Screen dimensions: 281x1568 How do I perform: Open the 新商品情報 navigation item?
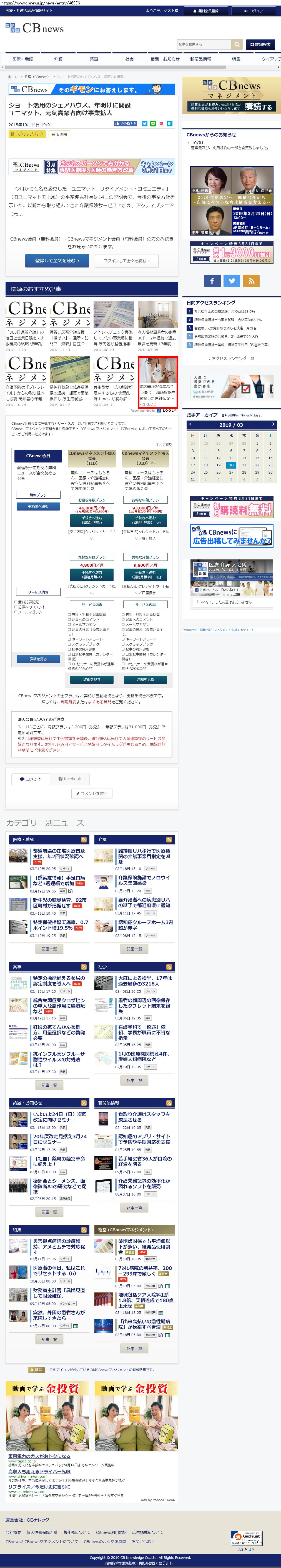coord(201,59)
